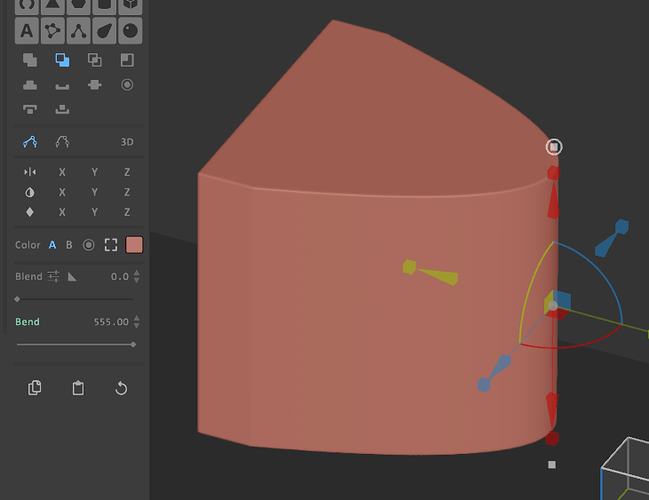Image resolution: width=649 pixels, height=500 pixels.
Task: Paste settings with the clipboard icon
Action: (78, 388)
